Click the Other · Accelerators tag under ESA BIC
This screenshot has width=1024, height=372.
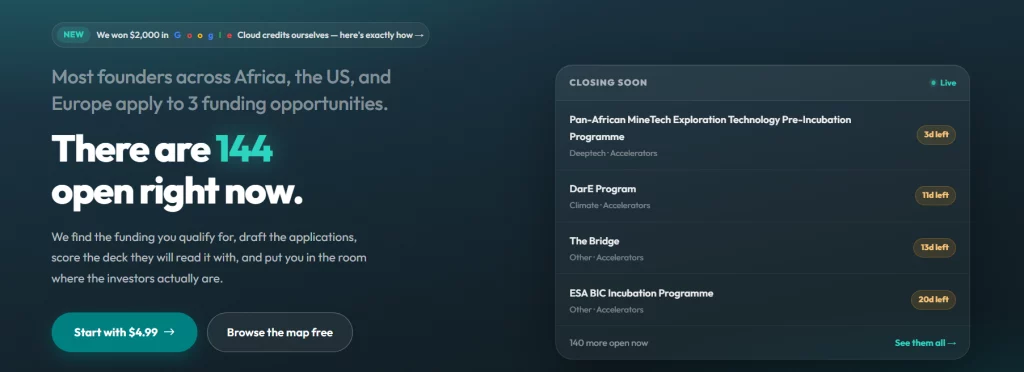(x=606, y=310)
